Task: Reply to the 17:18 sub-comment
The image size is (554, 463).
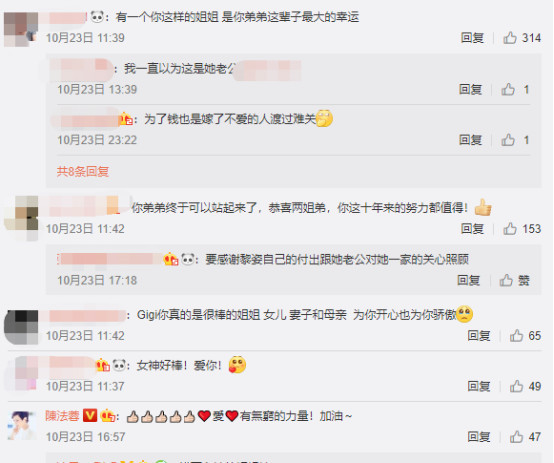Action: [x=468, y=280]
